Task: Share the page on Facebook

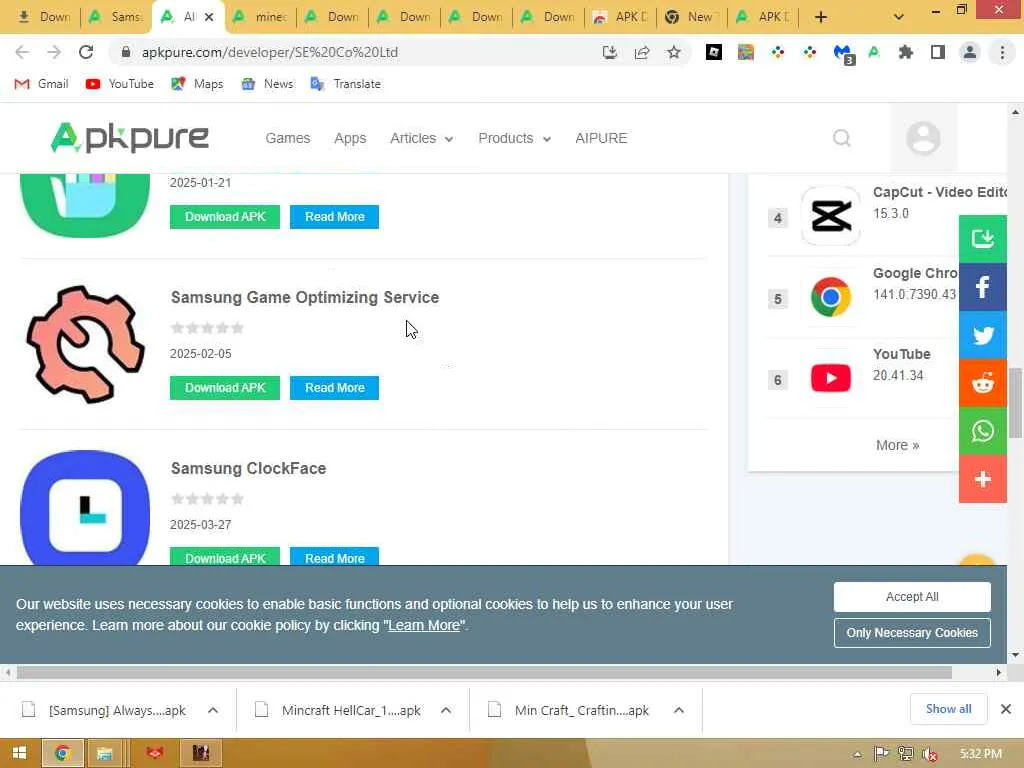Action: pyautogui.click(x=982, y=287)
